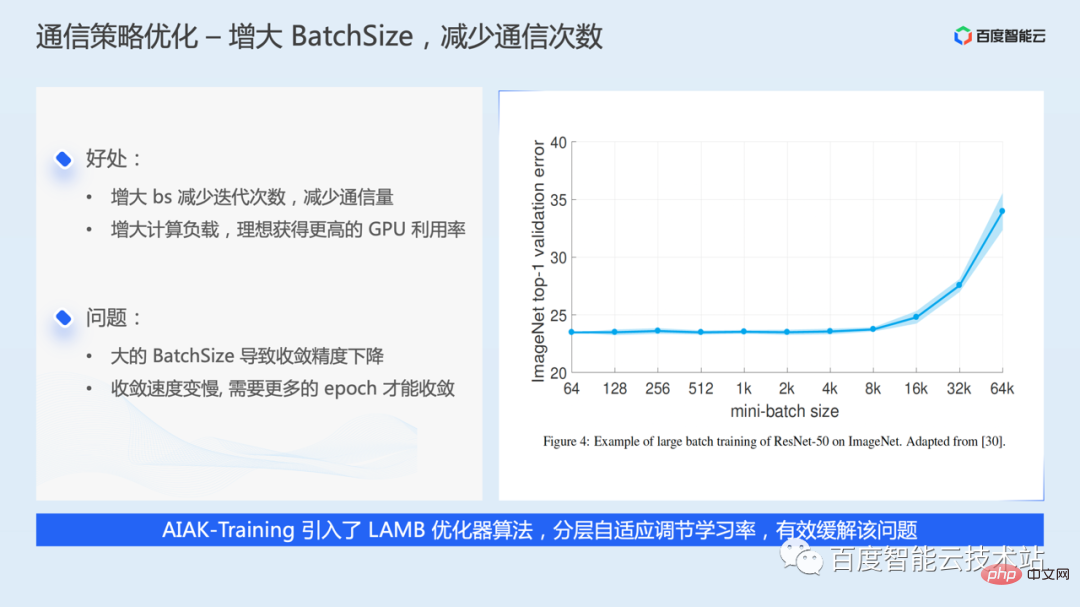Viewport: 1080px width, 607px height.
Task: Click the Baidu AI Cloud logo icon
Action: click(963, 37)
